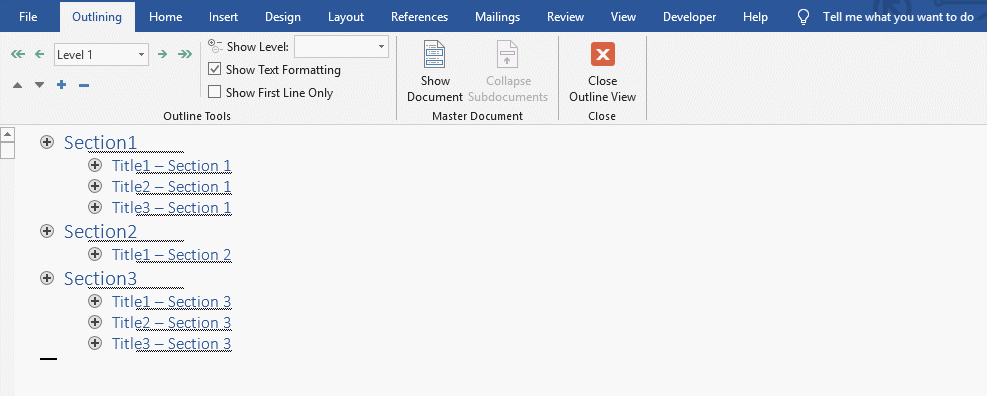The image size is (987, 396).
Task: Open the Help tab
Action: 755,17
